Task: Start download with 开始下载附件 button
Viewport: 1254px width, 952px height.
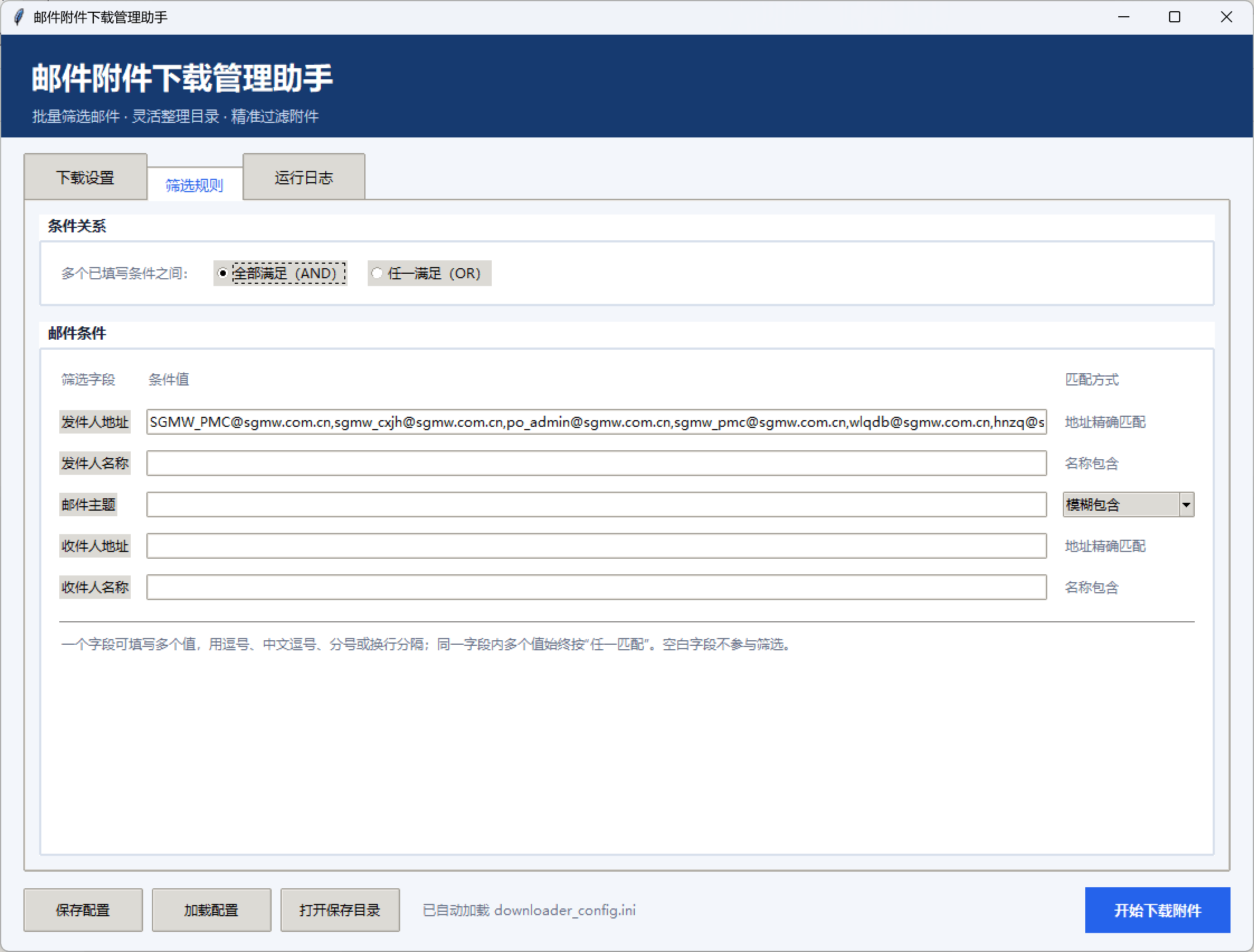Action: click(1158, 910)
